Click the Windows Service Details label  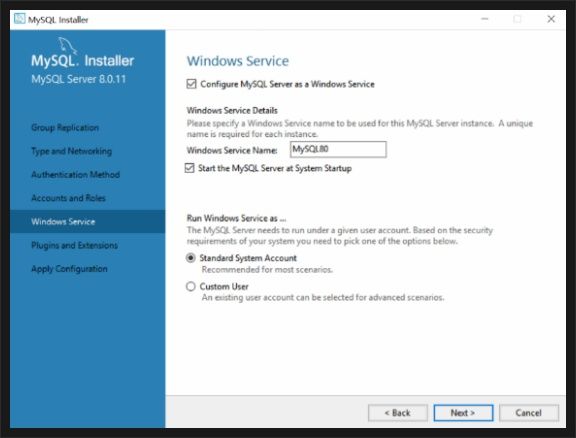(x=232, y=111)
